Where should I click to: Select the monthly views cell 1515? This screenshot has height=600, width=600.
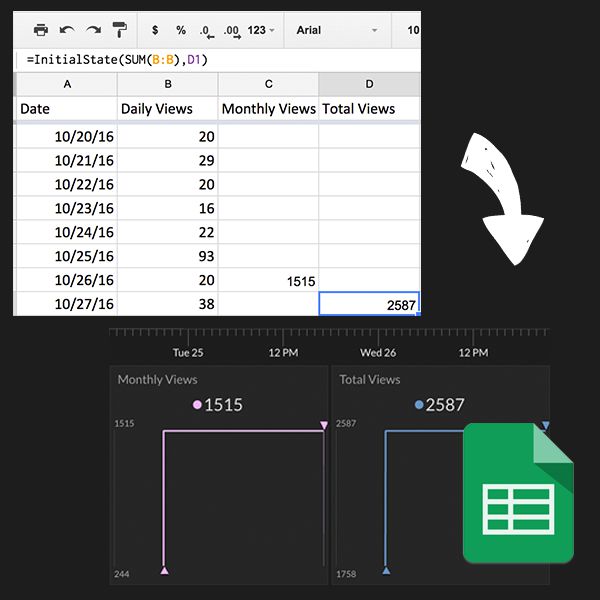tap(269, 280)
